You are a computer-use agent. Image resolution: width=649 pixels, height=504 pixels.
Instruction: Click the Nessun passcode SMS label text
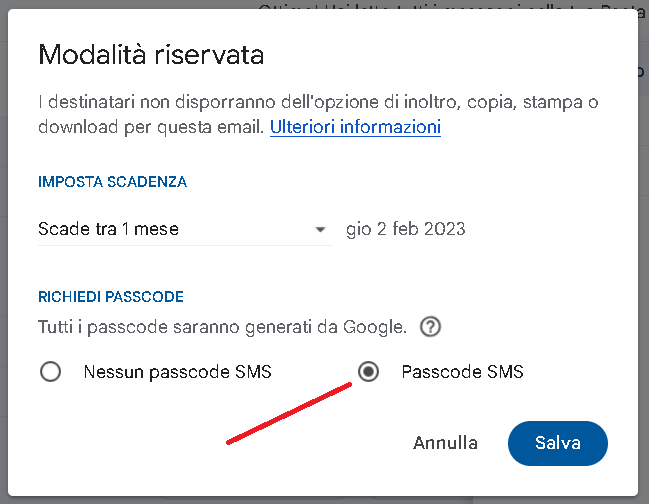[178, 373]
